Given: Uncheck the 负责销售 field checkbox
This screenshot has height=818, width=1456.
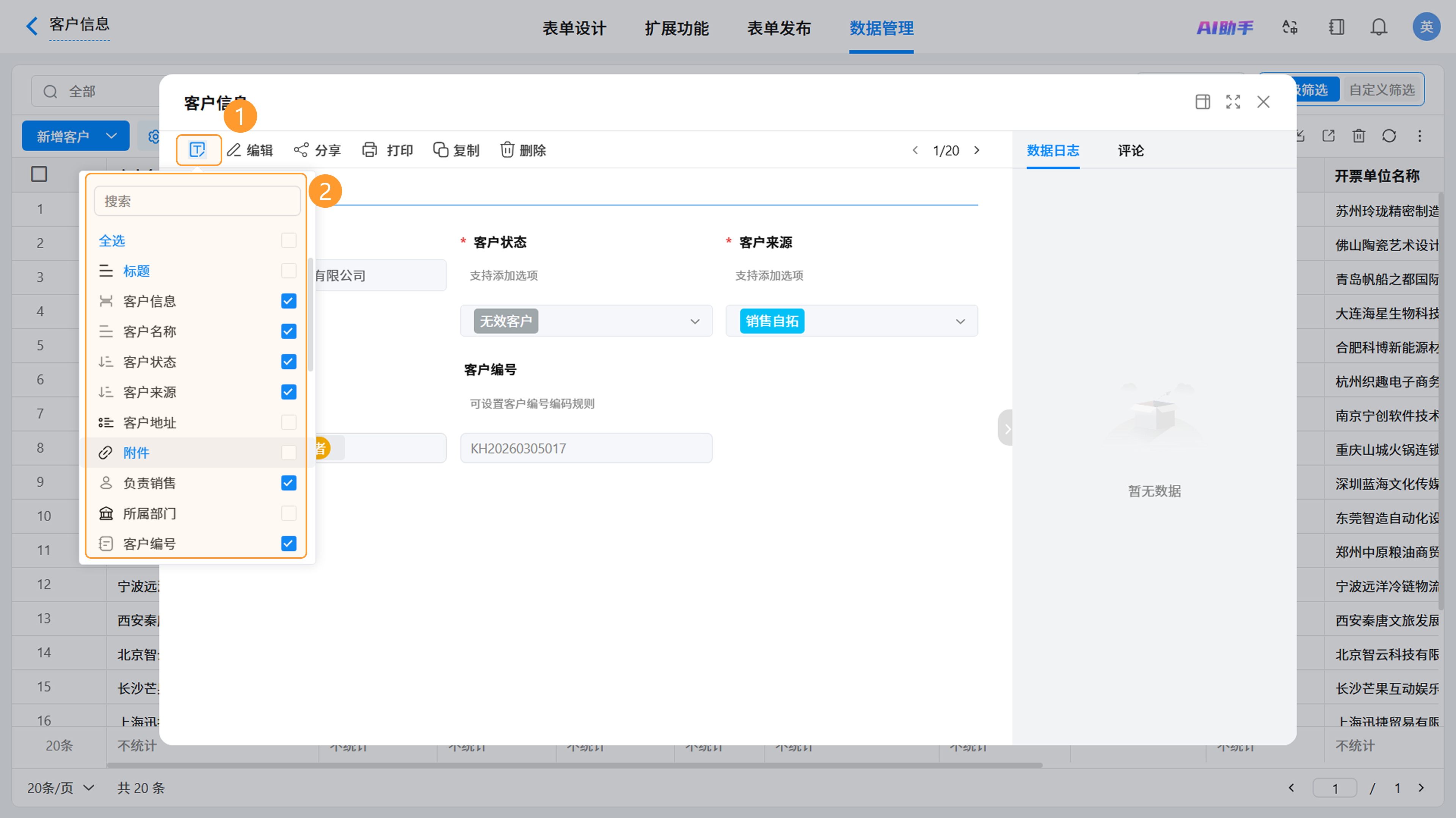Looking at the screenshot, I should (289, 483).
